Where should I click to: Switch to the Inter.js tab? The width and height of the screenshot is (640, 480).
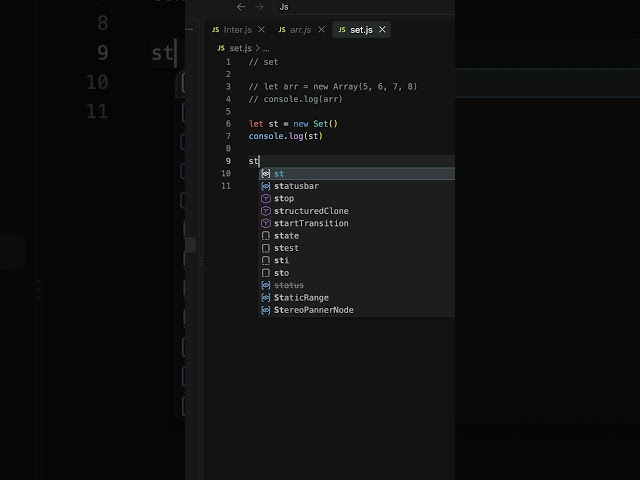click(238, 30)
